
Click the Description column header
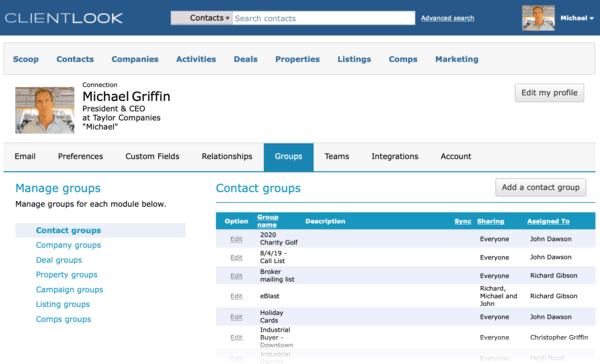click(325, 221)
